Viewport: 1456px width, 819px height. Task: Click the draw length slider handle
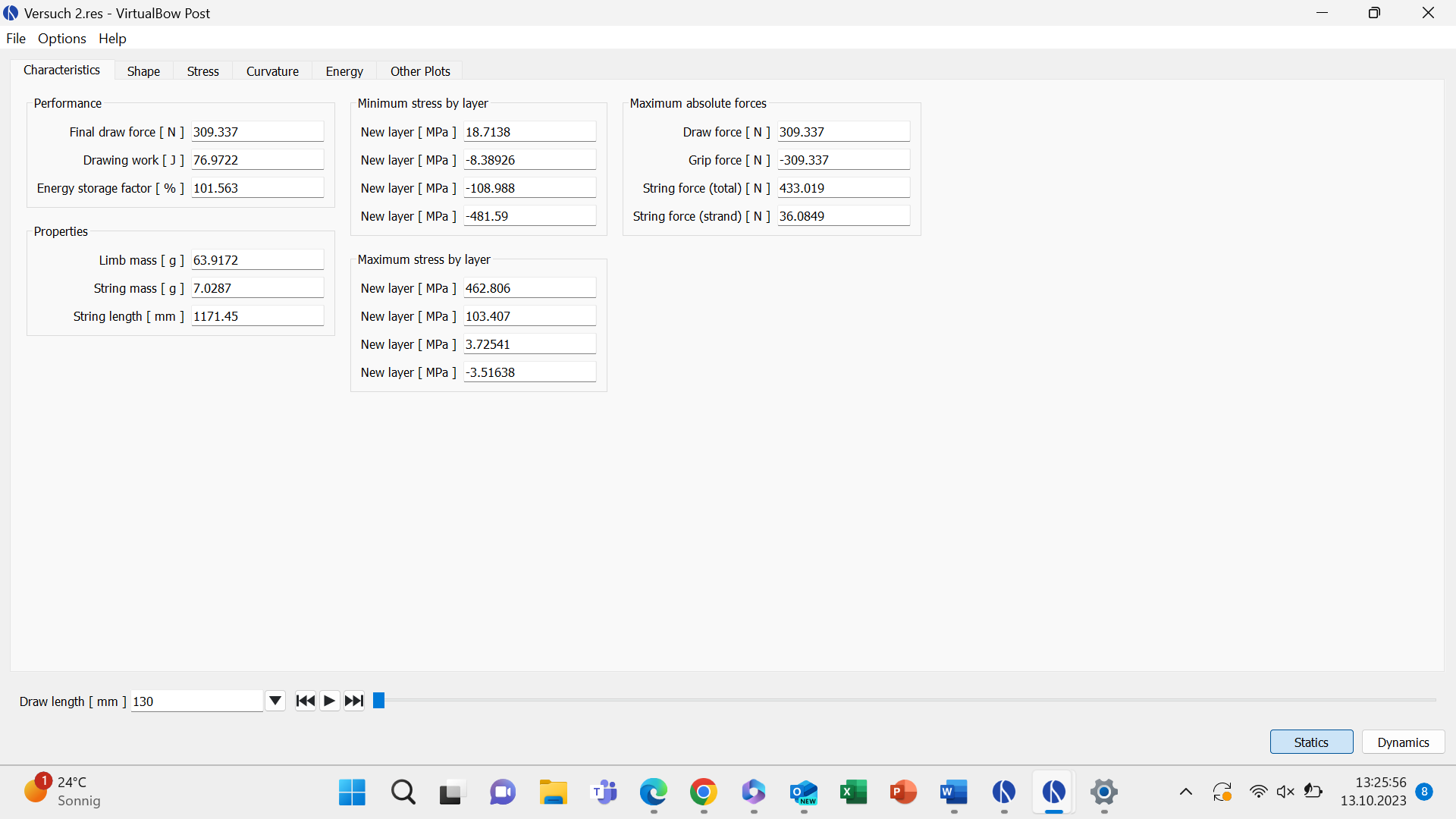click(x=379, y=701)
